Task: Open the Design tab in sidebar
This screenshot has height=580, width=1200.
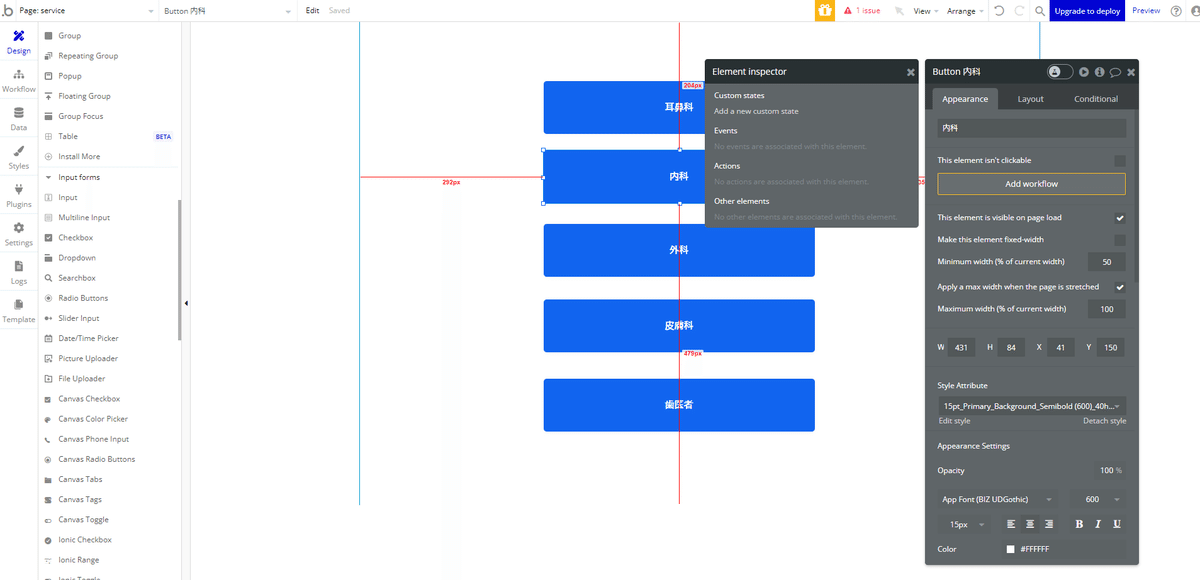Action: click(x=18, y=41)
